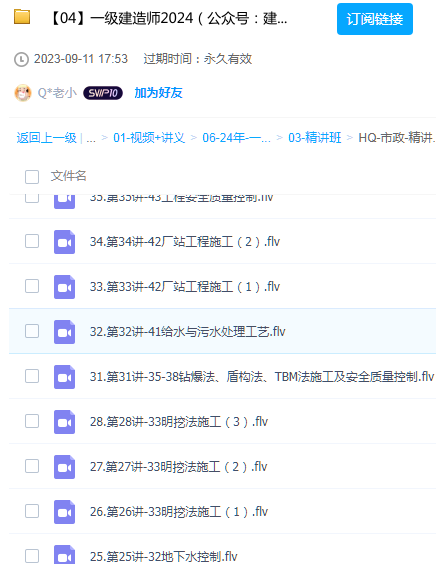
Task: Open file 33.第33讲-42厂站工程施工（1）.flv
Action: click(x=185, y=287)
